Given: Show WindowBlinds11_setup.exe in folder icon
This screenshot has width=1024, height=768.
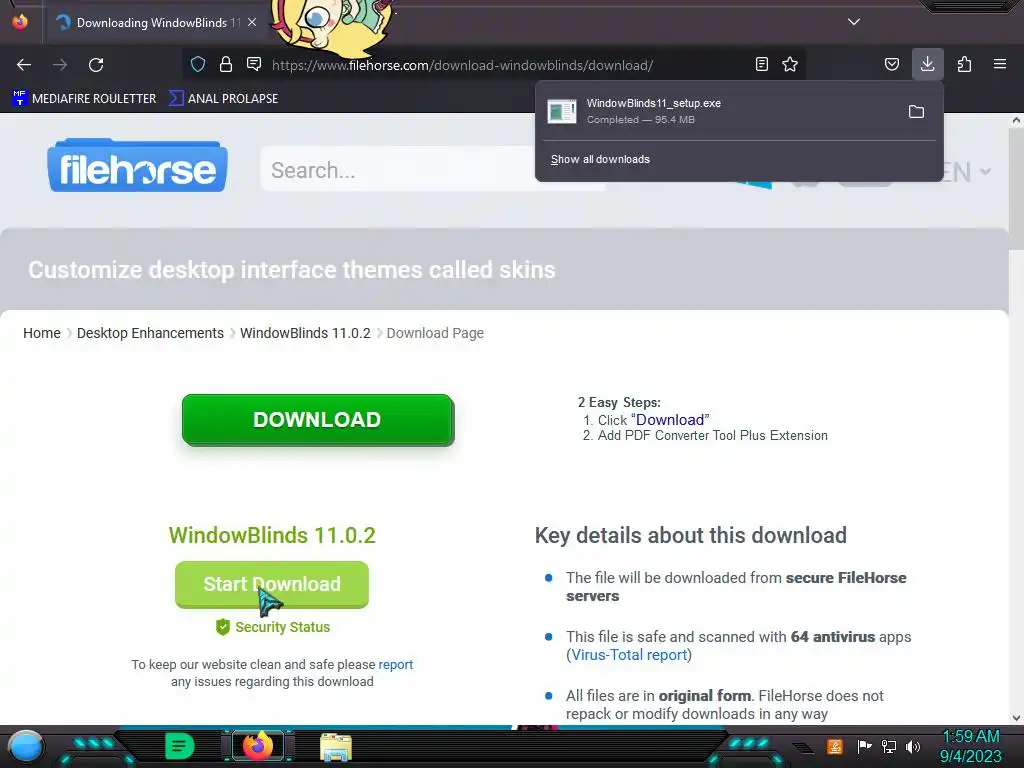Looking at the screenshot, I should 916,112.
